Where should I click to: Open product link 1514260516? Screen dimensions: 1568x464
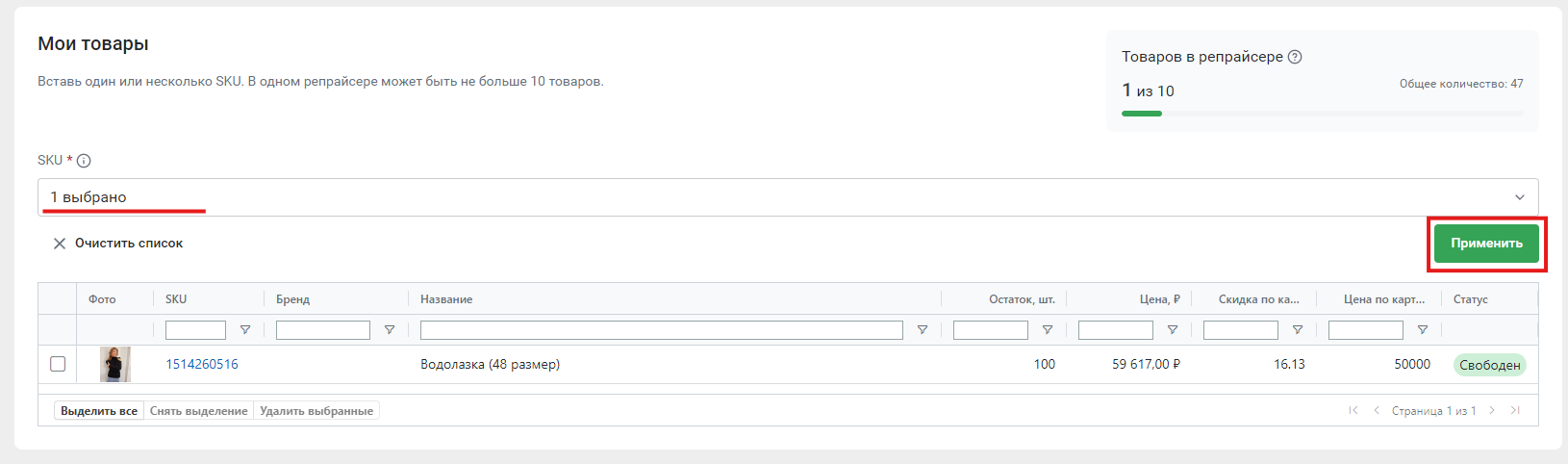point(202,364)
